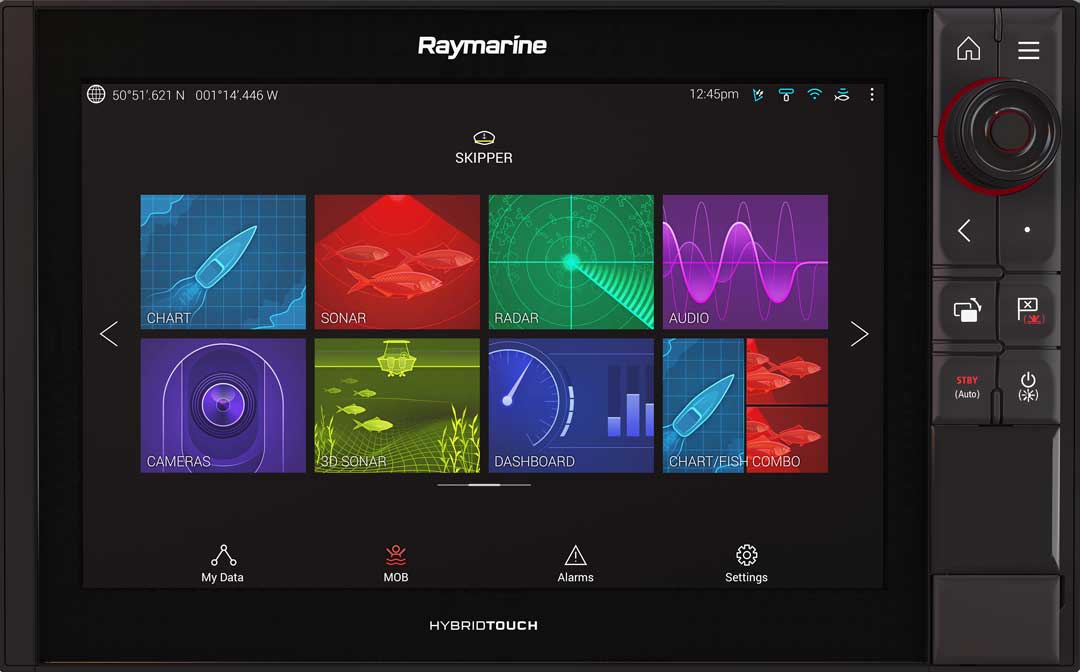Activate the MOB man overboard button

tap(396, 564)
